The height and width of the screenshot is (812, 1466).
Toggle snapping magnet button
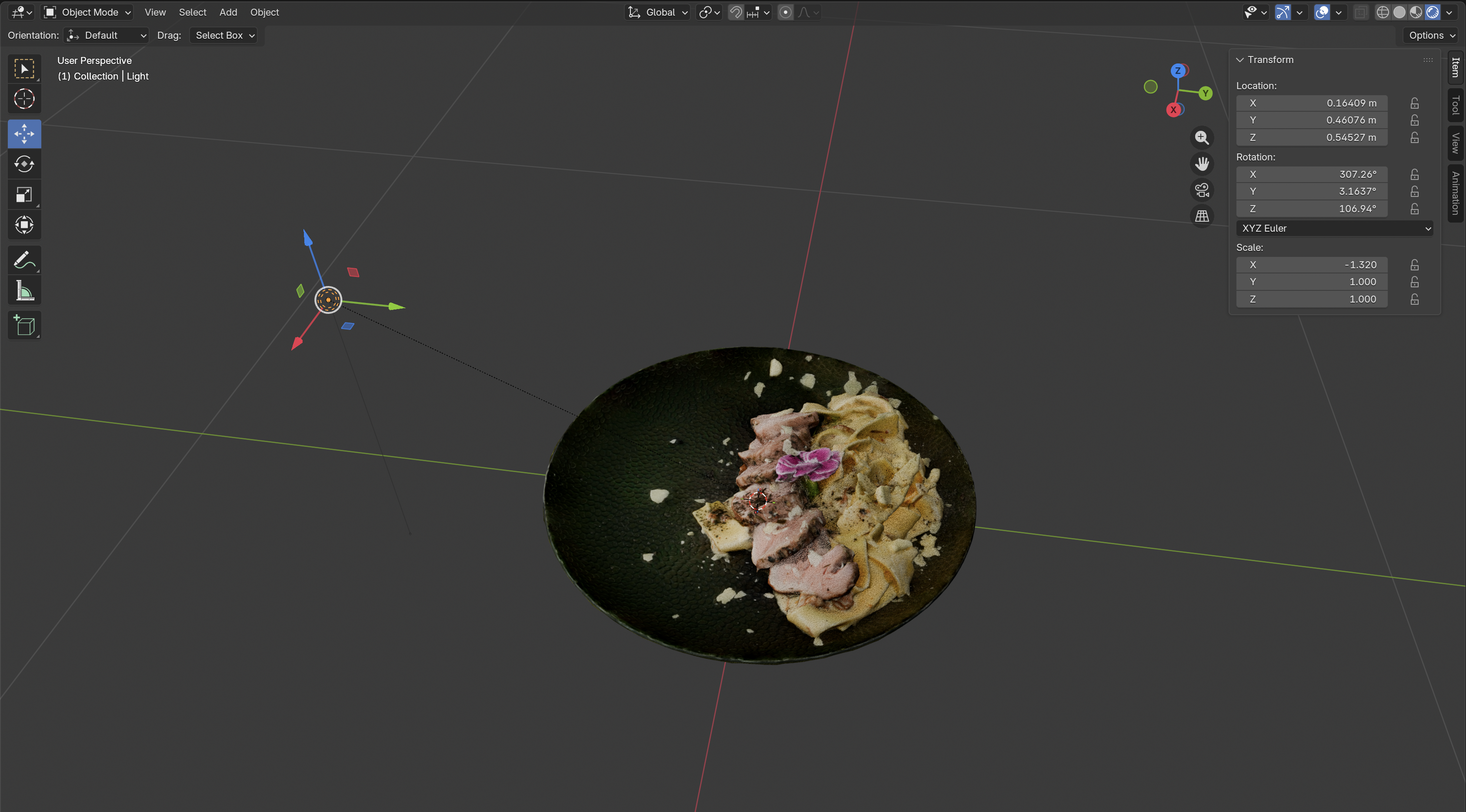point(736,12)
